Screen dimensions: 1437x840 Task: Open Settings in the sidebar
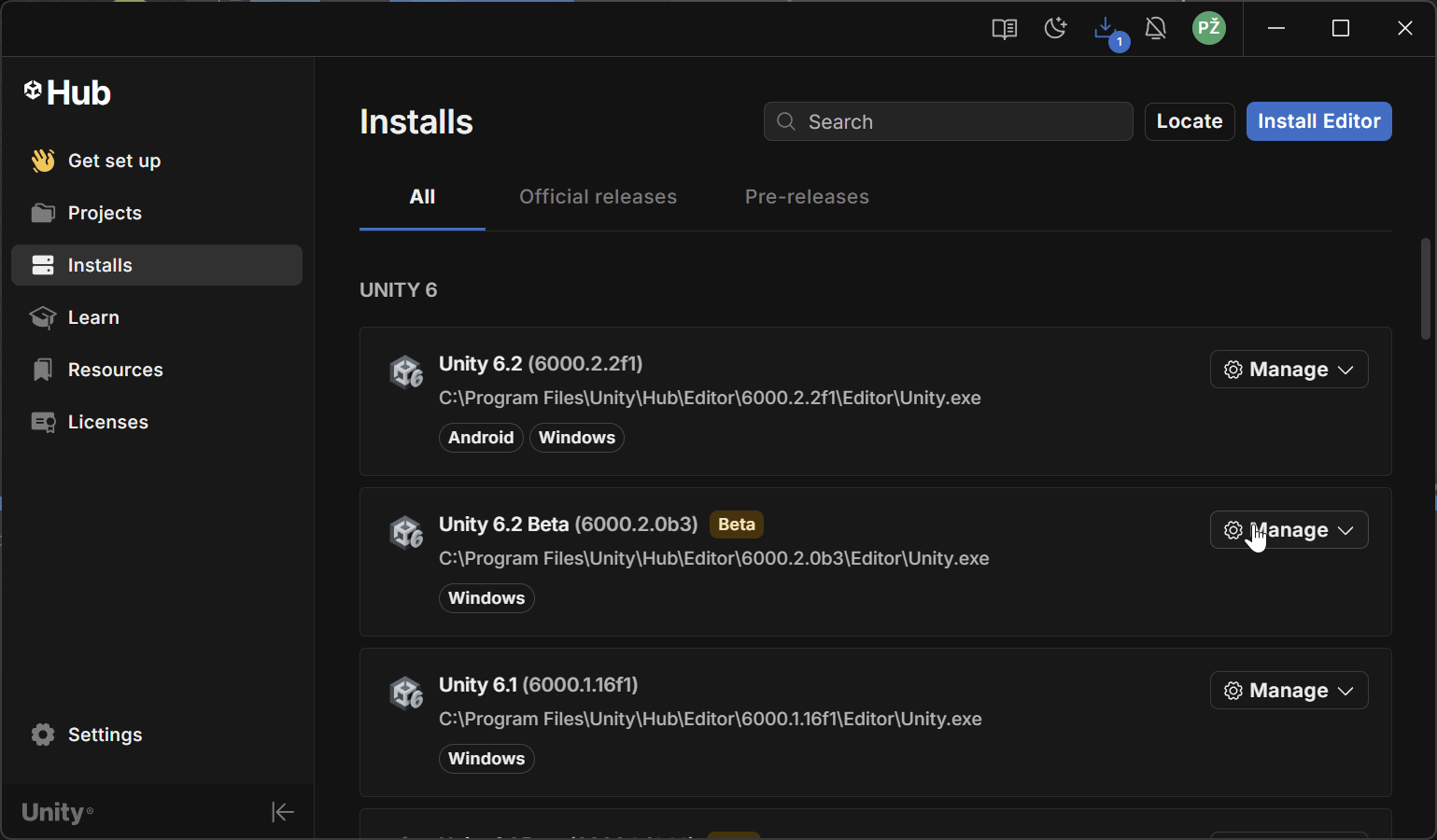coord(105,735)
